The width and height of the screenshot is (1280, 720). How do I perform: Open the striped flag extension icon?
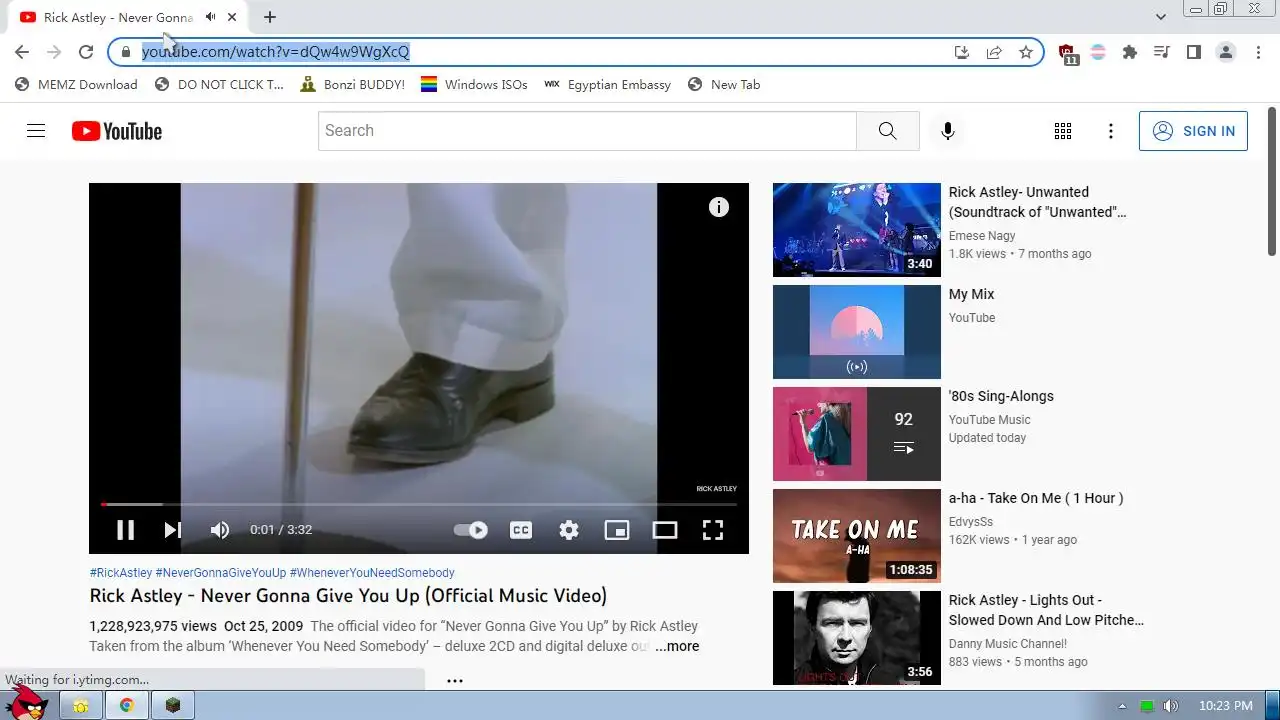pos(1098,52)
